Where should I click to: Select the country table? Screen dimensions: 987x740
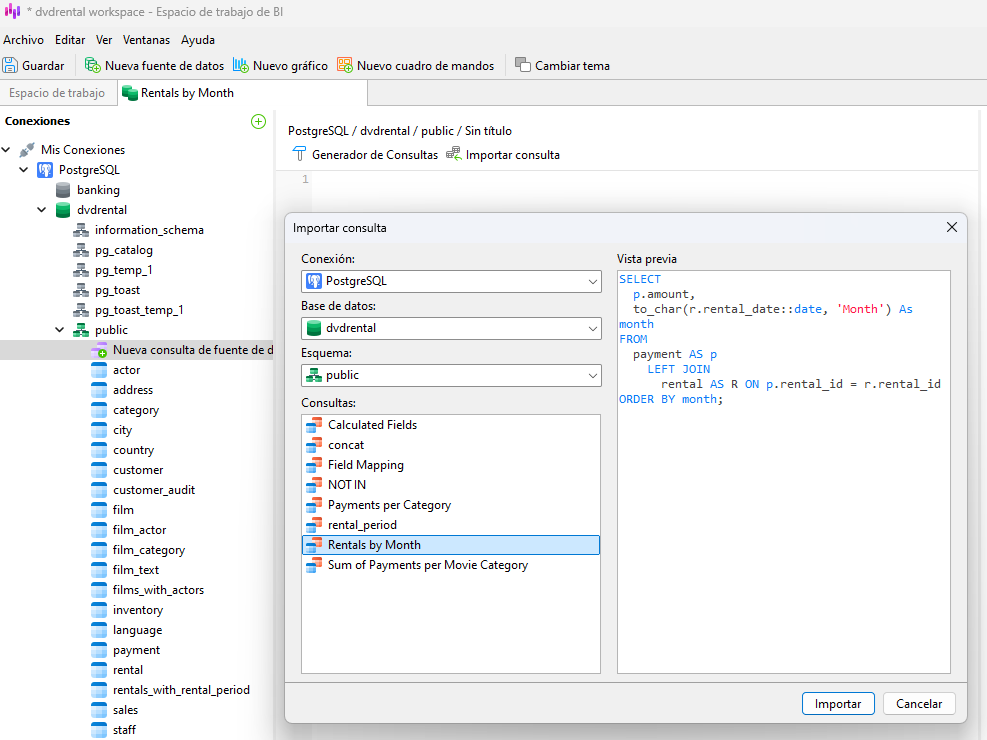coord(133,450)
